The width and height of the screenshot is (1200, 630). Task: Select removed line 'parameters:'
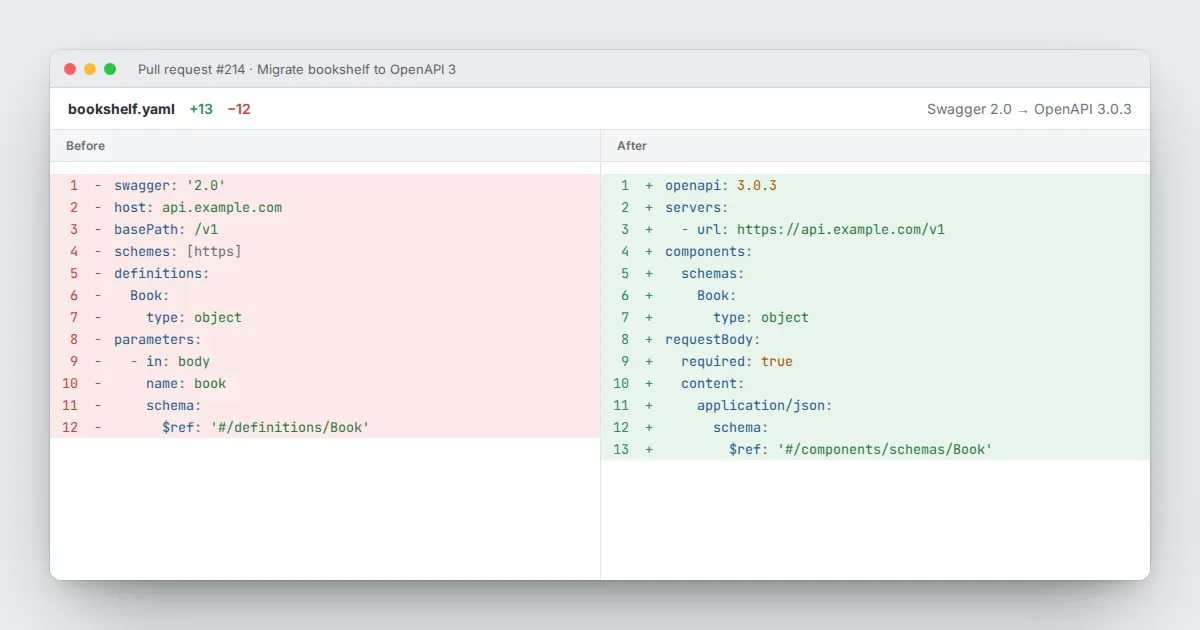pos(325,340)
